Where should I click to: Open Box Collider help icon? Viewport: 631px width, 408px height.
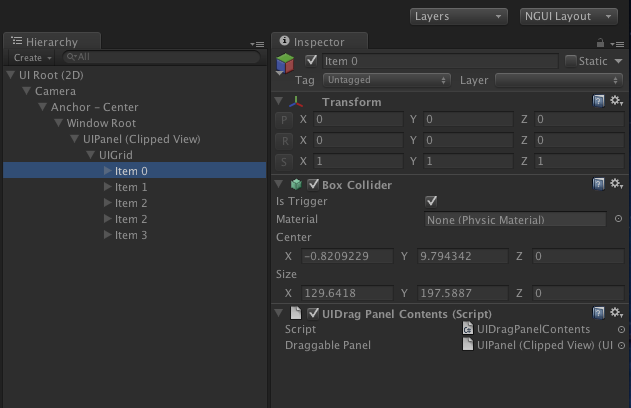coord(598,184)
